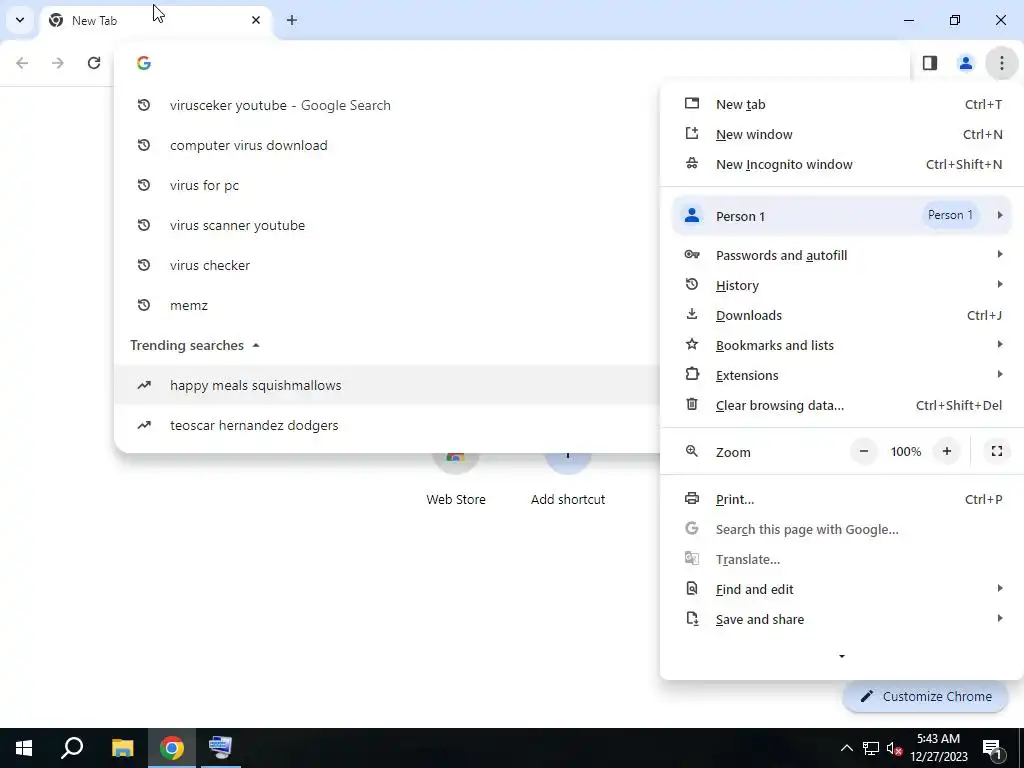
Task: Reload the page with the refresh icon
Action: (94, 63)
